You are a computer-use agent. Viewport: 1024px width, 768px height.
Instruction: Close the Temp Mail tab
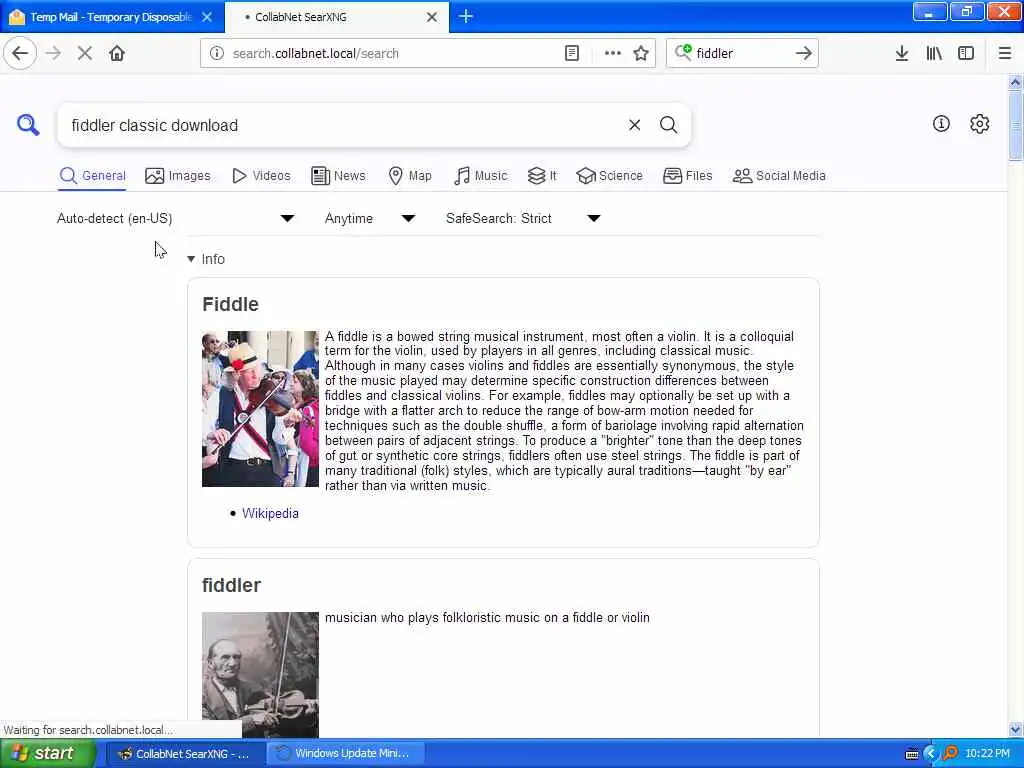207,17
